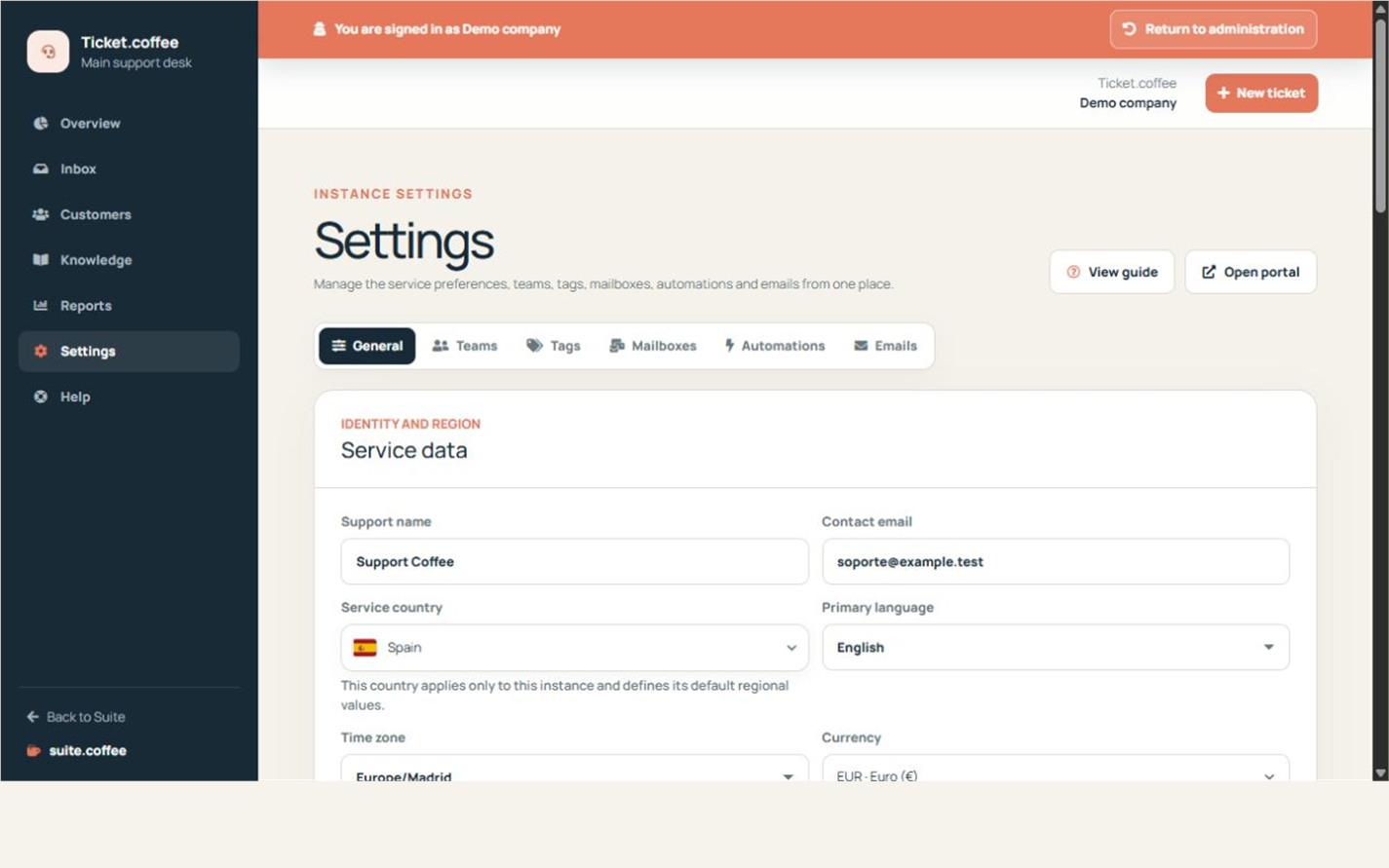Click the Demo company account label
Image resolution: width=1389 pixels, height=868 pixels.
pyautogui.click(x=1128, y=103)
